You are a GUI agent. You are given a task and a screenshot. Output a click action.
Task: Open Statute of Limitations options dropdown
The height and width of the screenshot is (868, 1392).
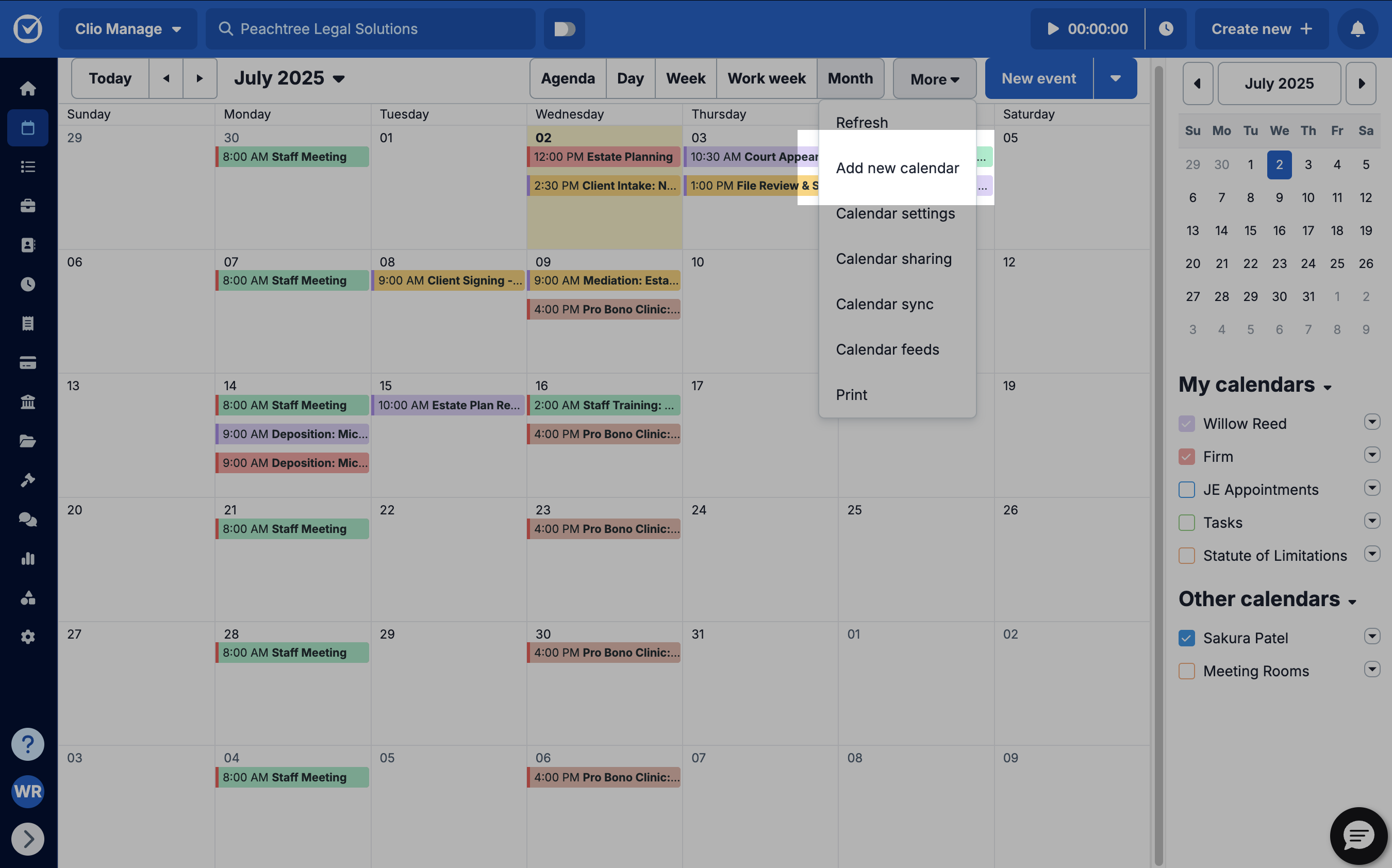tap(1372, 554)
